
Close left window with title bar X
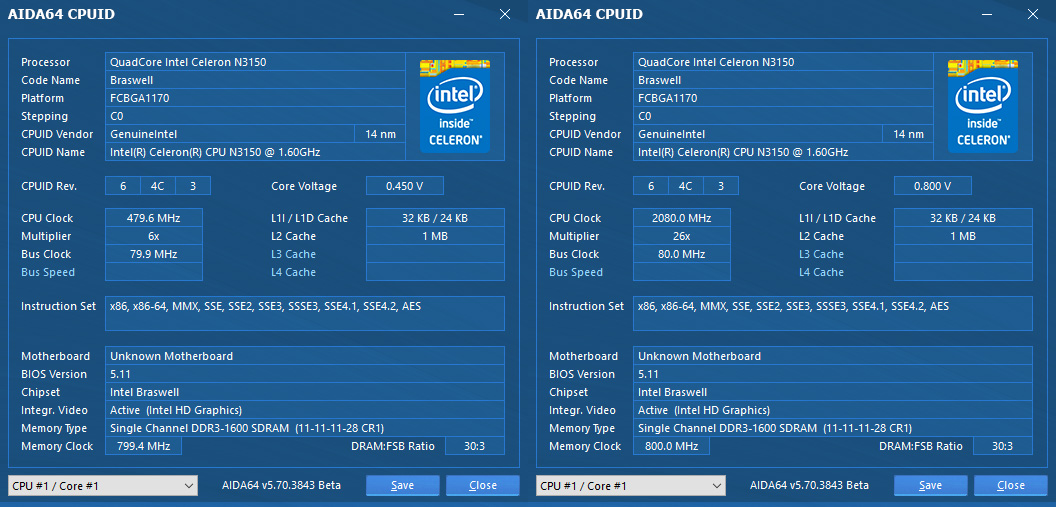(x=505, y=14)
